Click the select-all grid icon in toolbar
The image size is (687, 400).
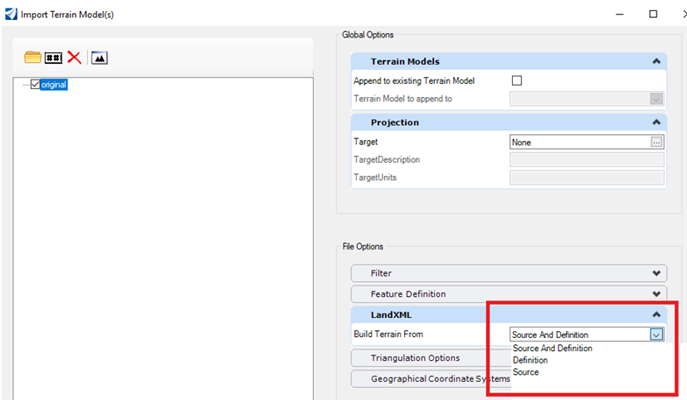point(53,57)
